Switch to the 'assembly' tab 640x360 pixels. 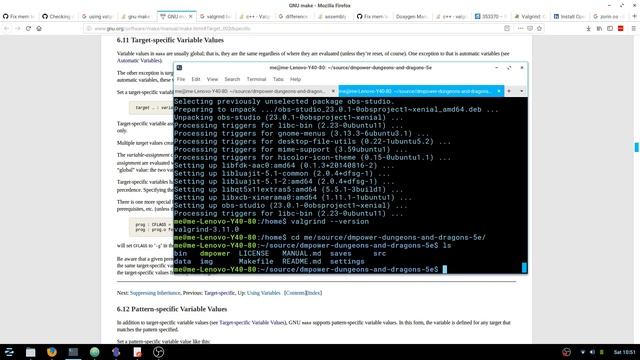333,16
